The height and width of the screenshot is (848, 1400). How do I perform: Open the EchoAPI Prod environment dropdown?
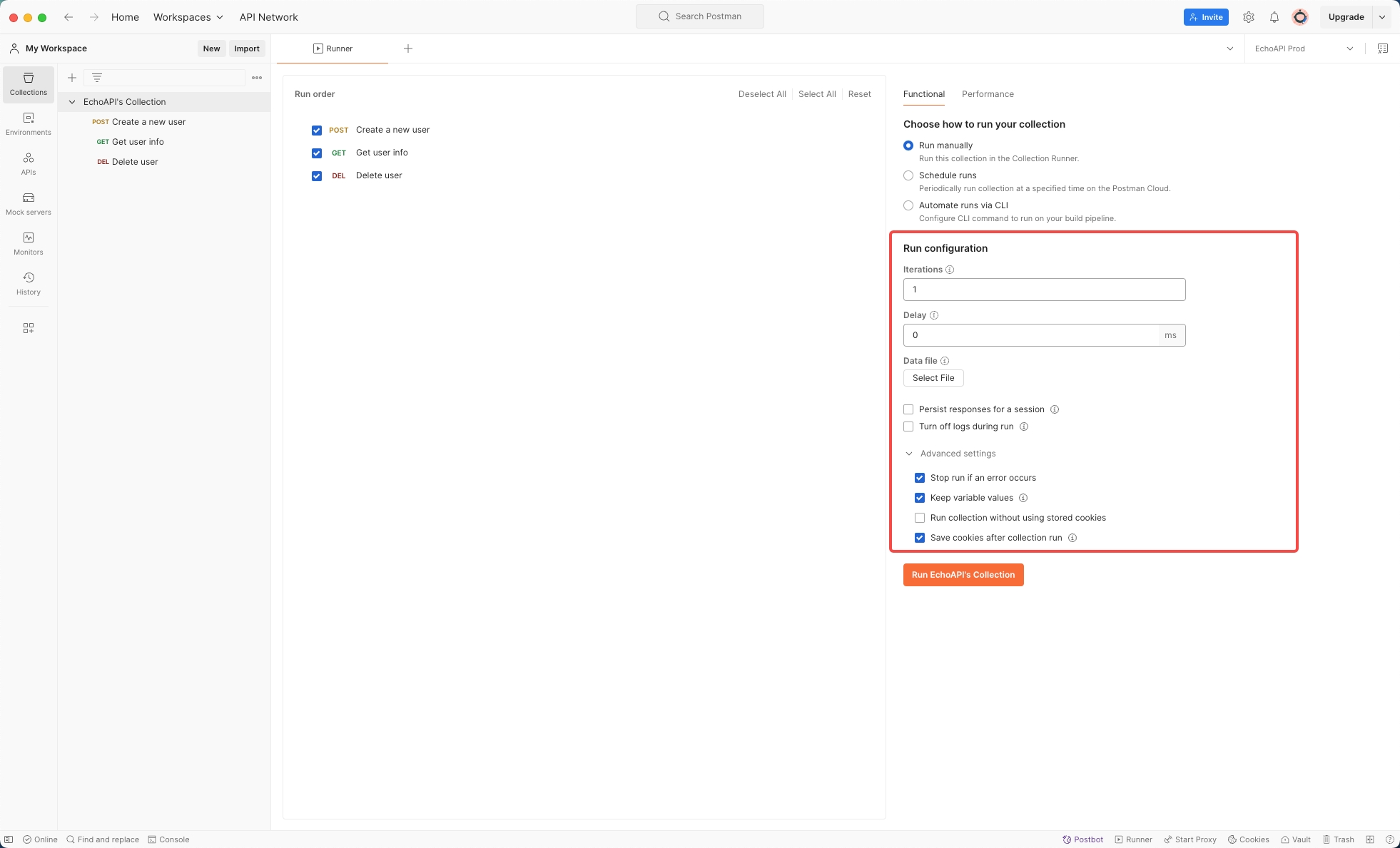pyautogui.click(x=1304, y=48)
